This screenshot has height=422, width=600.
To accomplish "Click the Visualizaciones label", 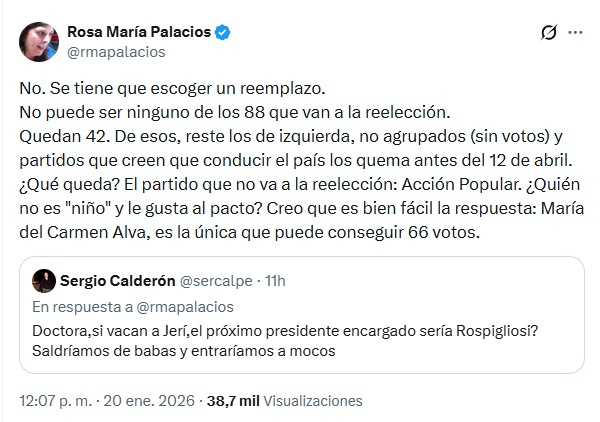I will 312,400.
